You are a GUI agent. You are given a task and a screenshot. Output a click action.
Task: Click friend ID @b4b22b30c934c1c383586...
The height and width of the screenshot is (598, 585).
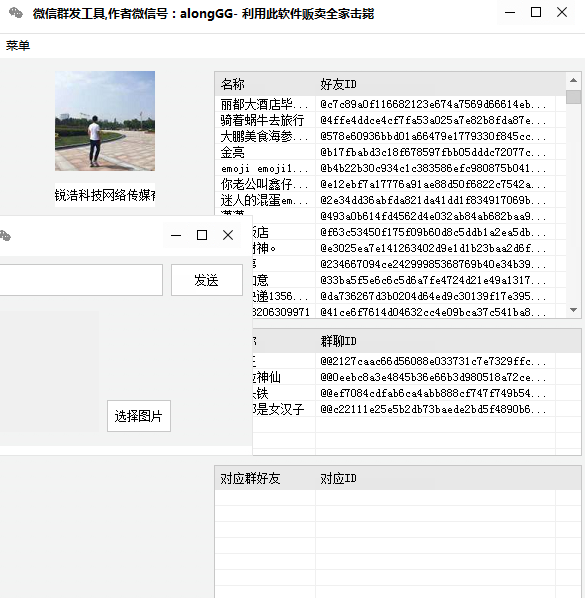pos(433,168)
